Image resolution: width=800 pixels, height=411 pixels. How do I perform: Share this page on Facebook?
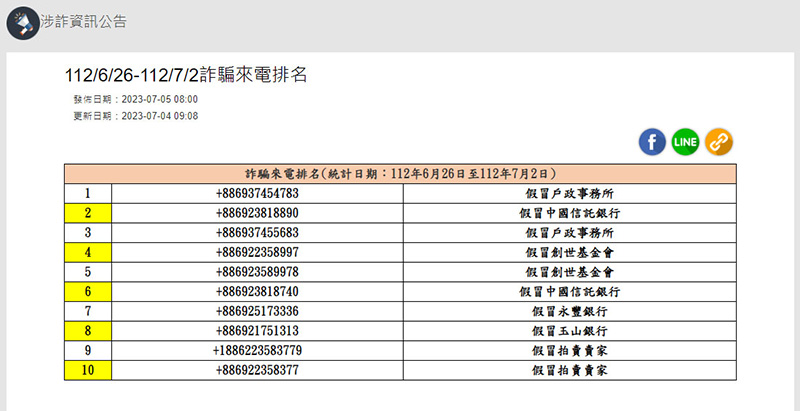click(x=652, y=142)
